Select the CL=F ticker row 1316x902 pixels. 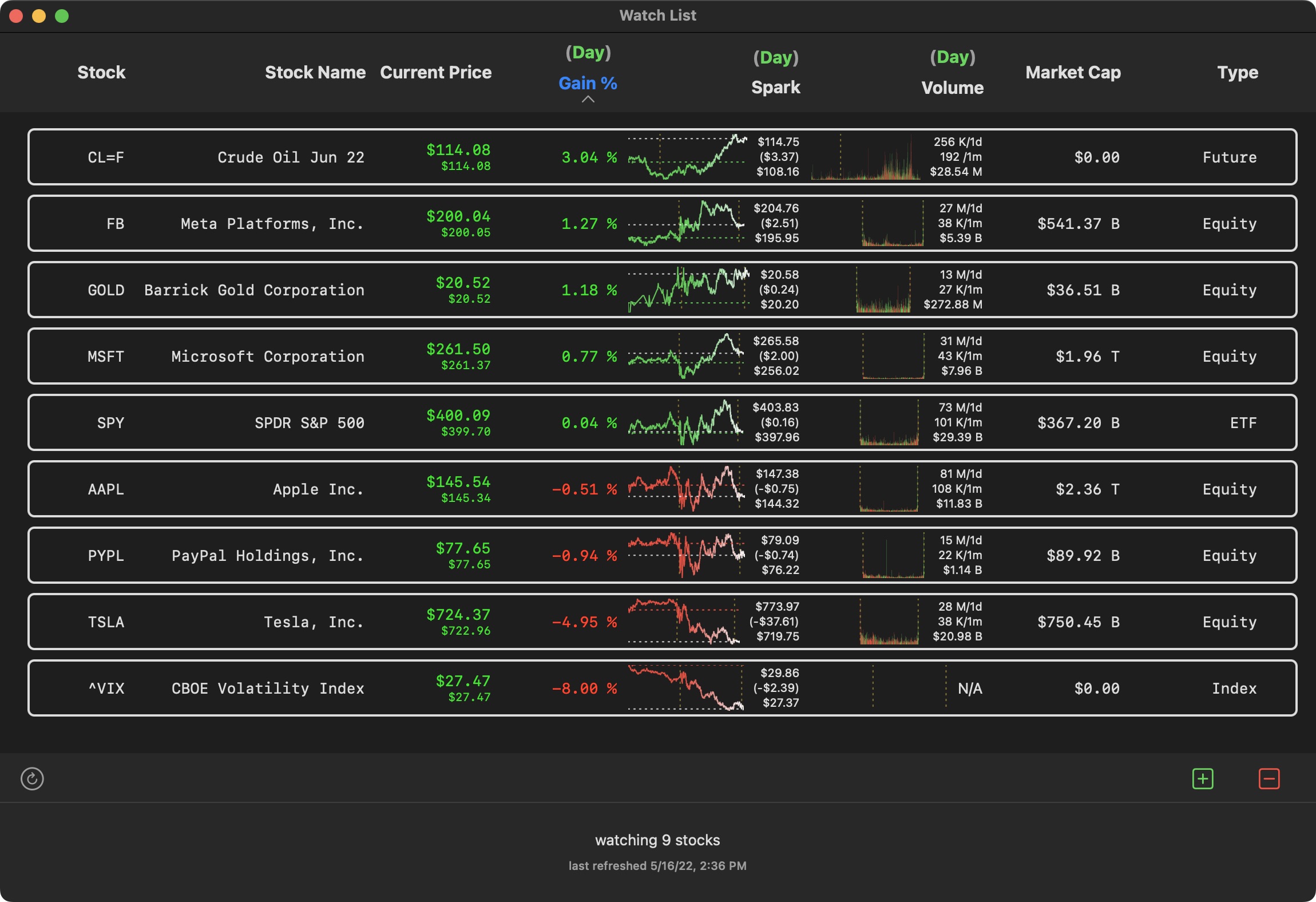pos(662,157)
